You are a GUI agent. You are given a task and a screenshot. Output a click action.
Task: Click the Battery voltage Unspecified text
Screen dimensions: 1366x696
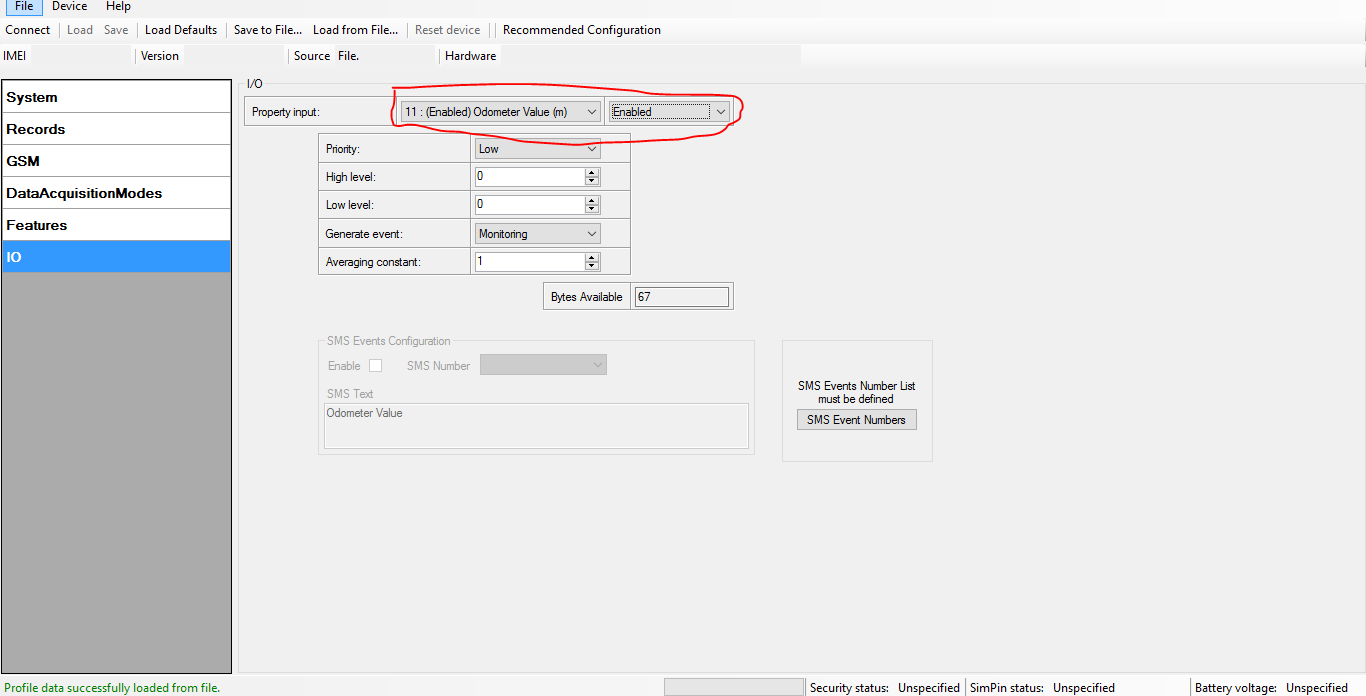click(x=1317, y=688)
